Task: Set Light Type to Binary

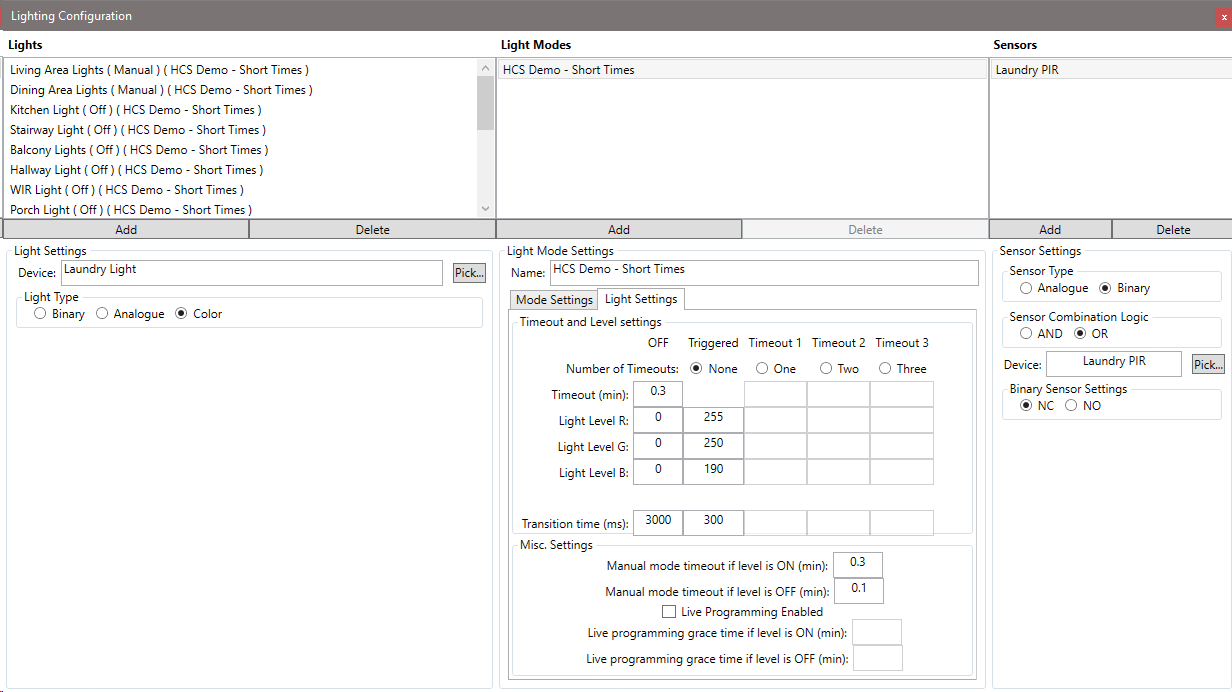Action: [x=40, y=314]
